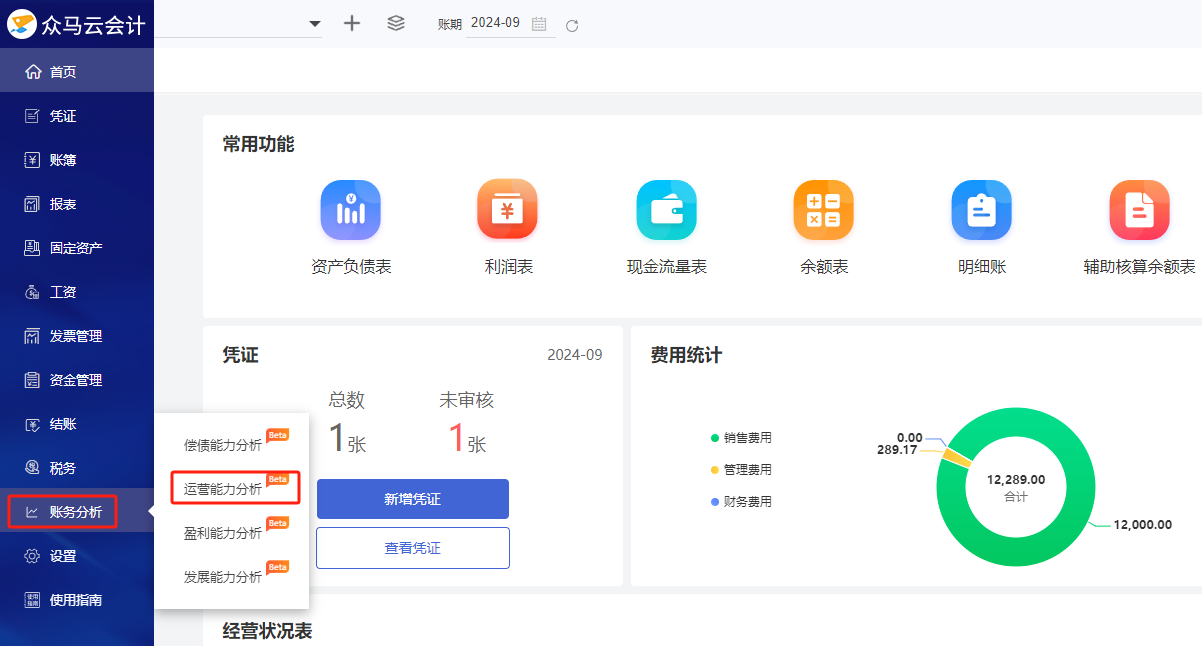Click the 新增凭证 button
This screenshot has height=646, width=1202.
(x=413, y=499)
